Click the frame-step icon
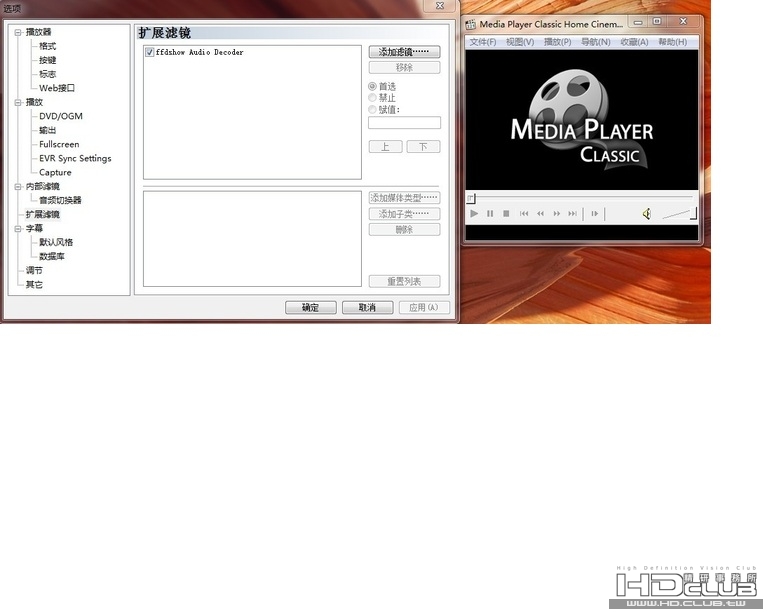The height and width of the screenshot is (614, 768). [595, 213]
